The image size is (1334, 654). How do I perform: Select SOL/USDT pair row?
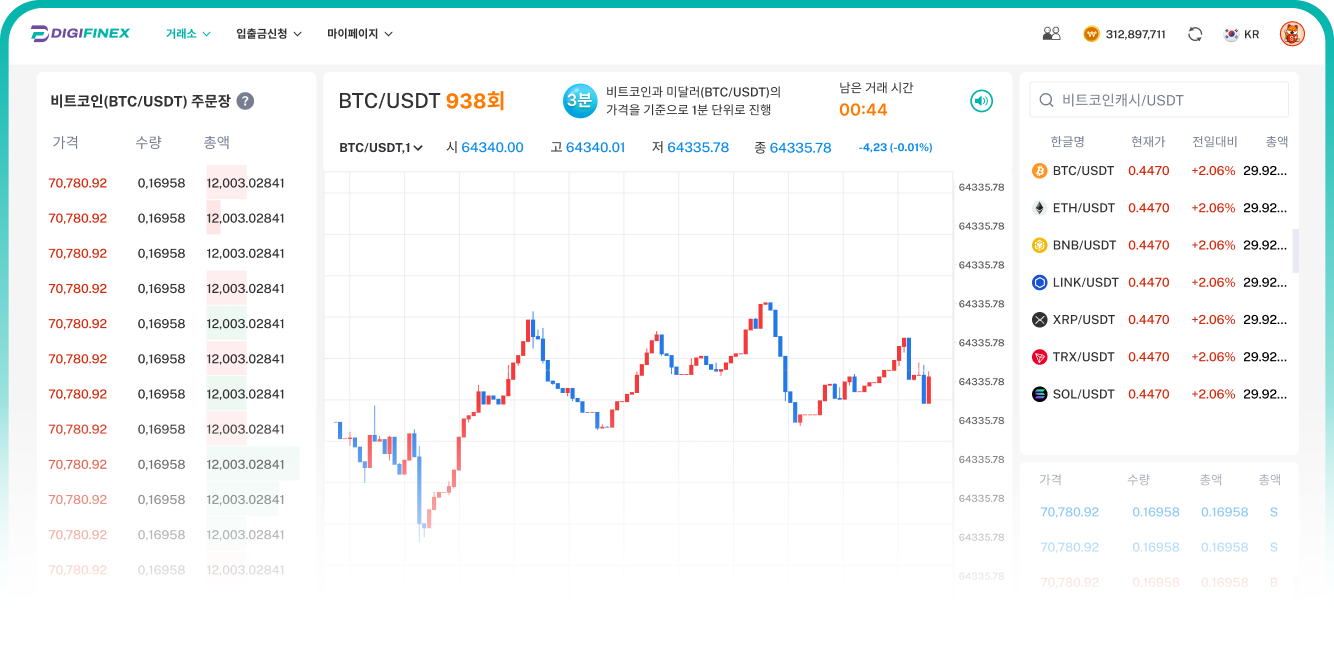[x=1083, y=394]
